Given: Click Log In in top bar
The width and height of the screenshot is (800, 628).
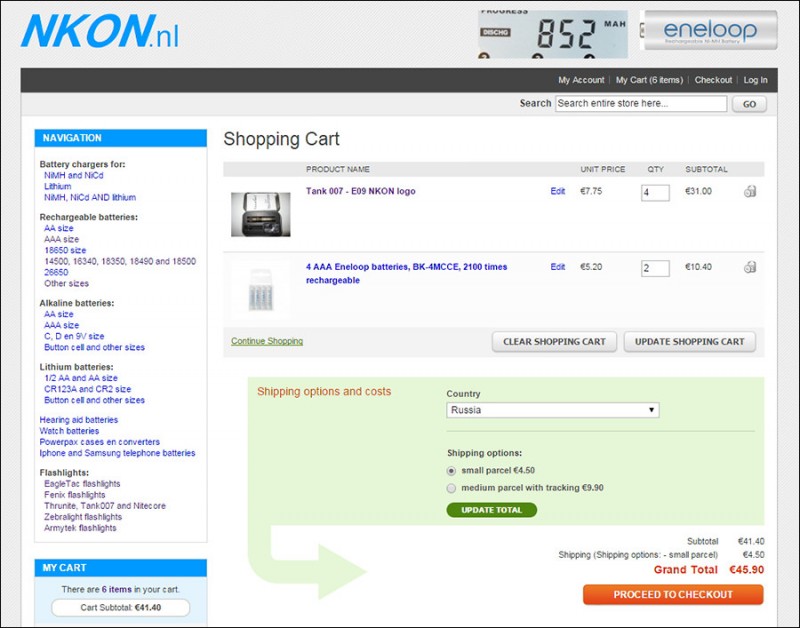Looking at the screenshot, I should (755, 80).
